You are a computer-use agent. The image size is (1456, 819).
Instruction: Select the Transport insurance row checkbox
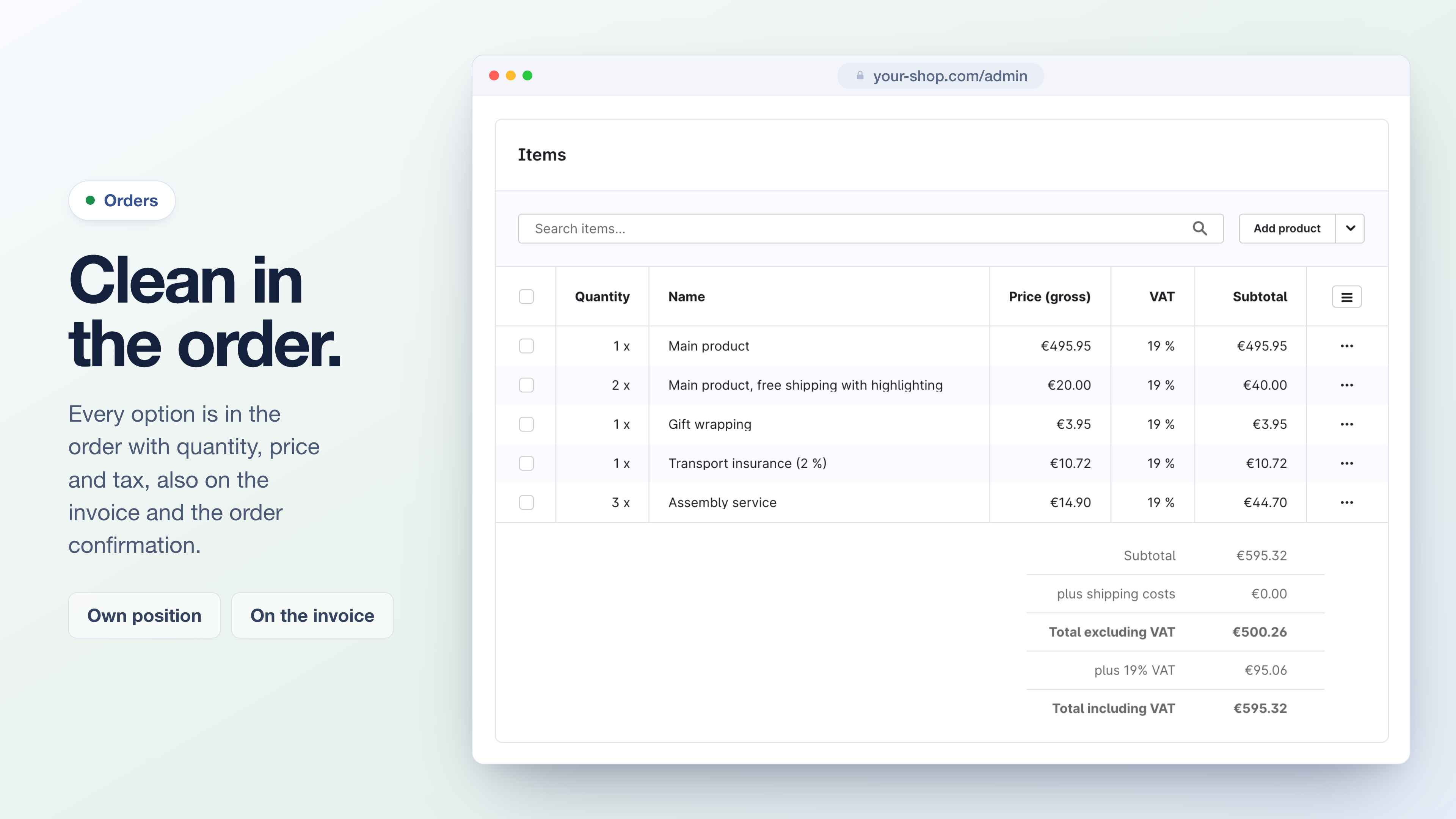(x=526, y=463)
